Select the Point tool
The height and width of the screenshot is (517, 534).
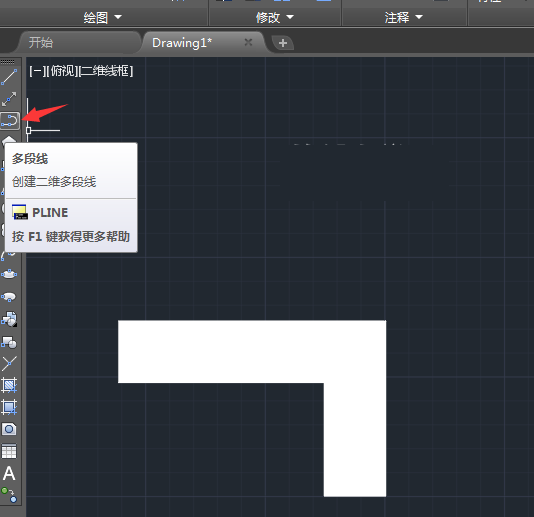[x=9, y=364]
